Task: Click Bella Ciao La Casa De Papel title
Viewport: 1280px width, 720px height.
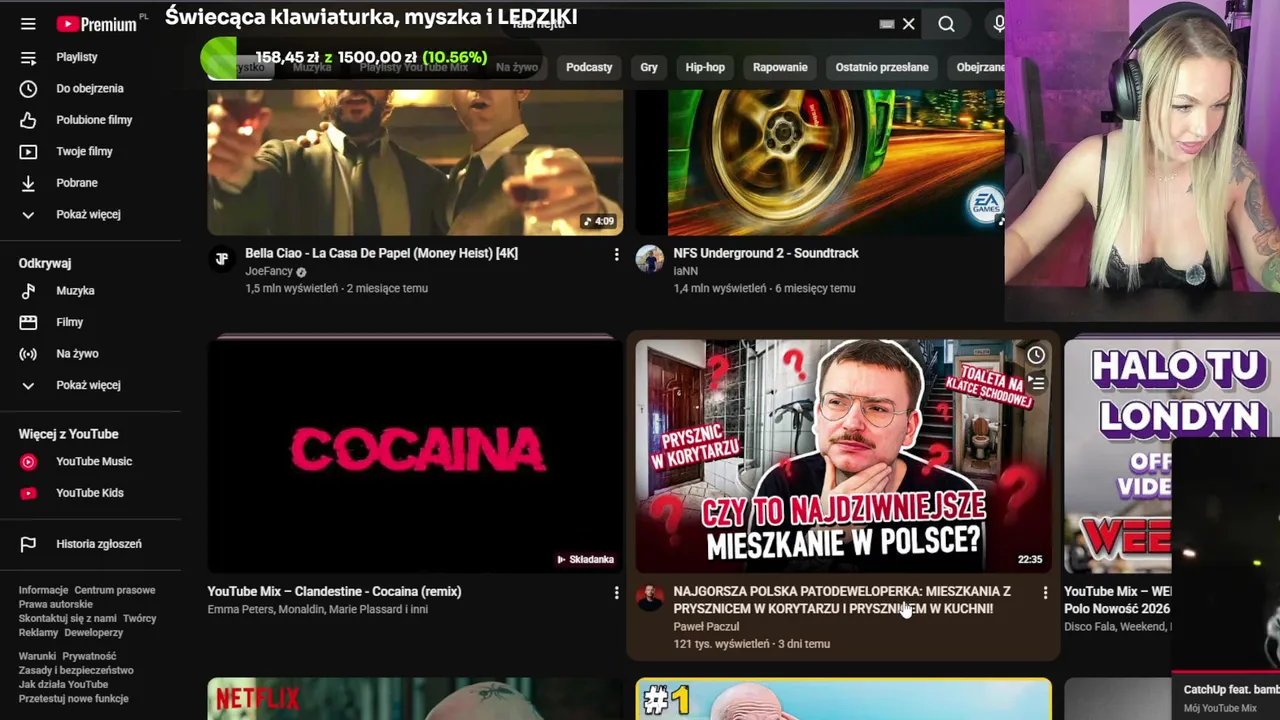Action: point(381,253)
